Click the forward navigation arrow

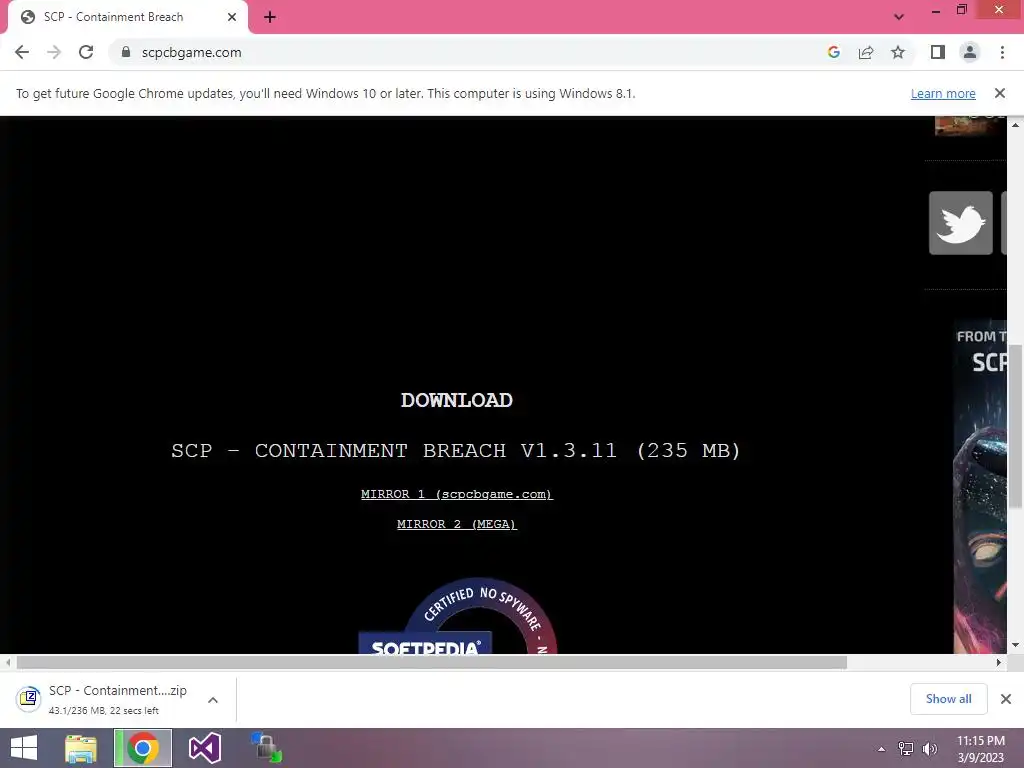(54, 52)
